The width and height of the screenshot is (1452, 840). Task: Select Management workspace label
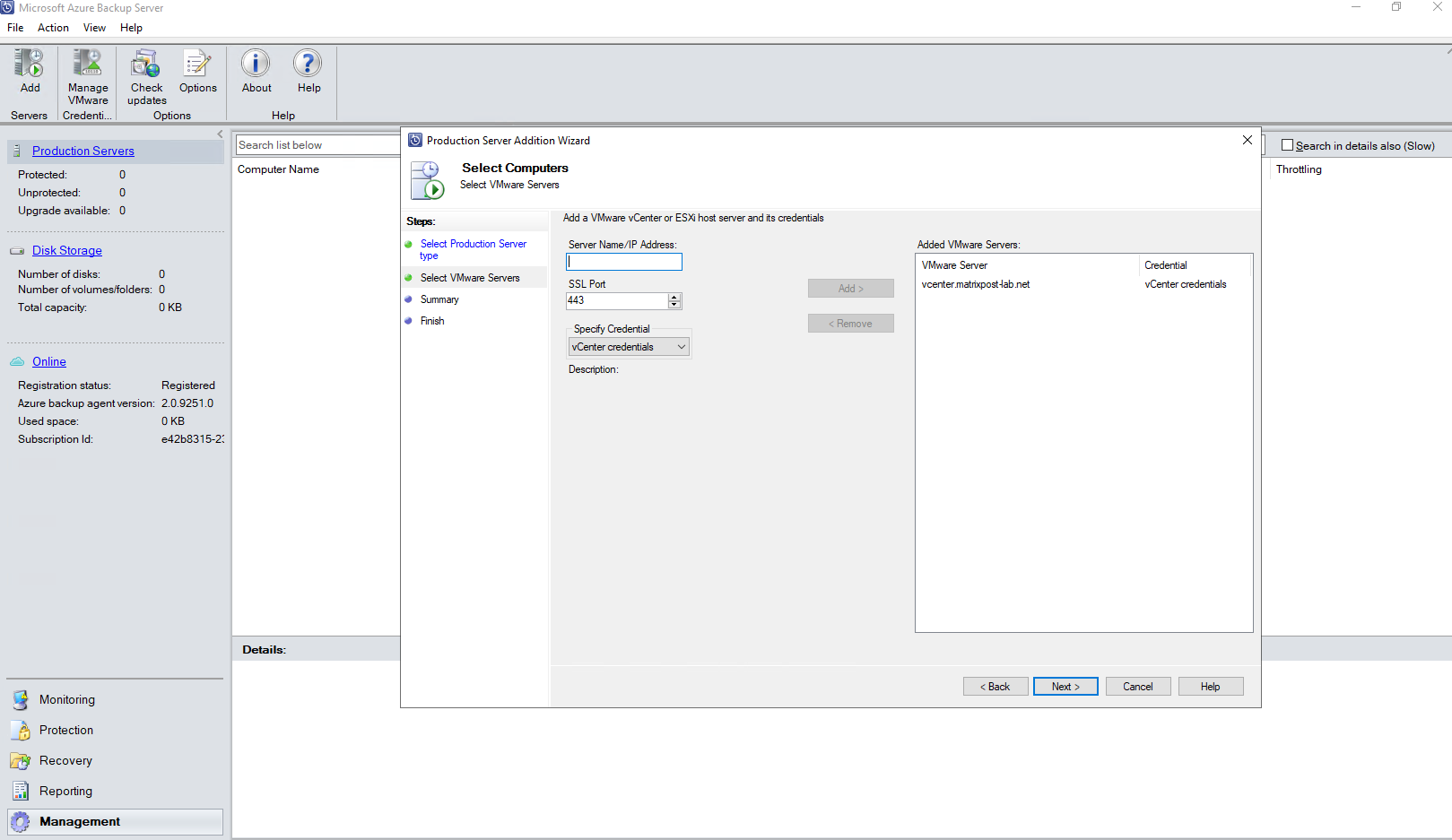pyautogui.click(x=80, y=822)
